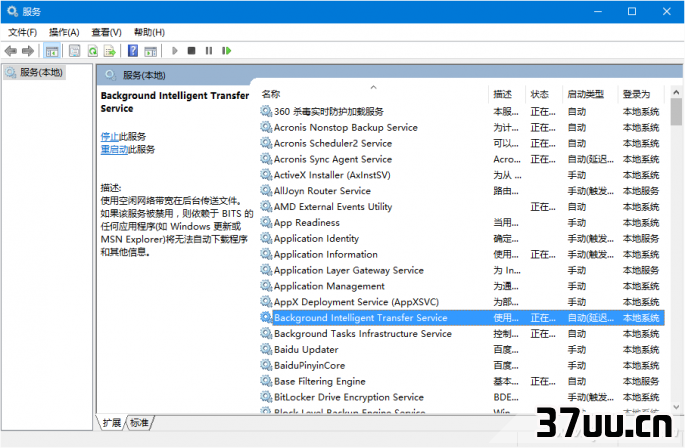This screenshot has width=685, height=448.
Task: Toggle the action pane toolbar icon
Action: [x=151, y=51]
